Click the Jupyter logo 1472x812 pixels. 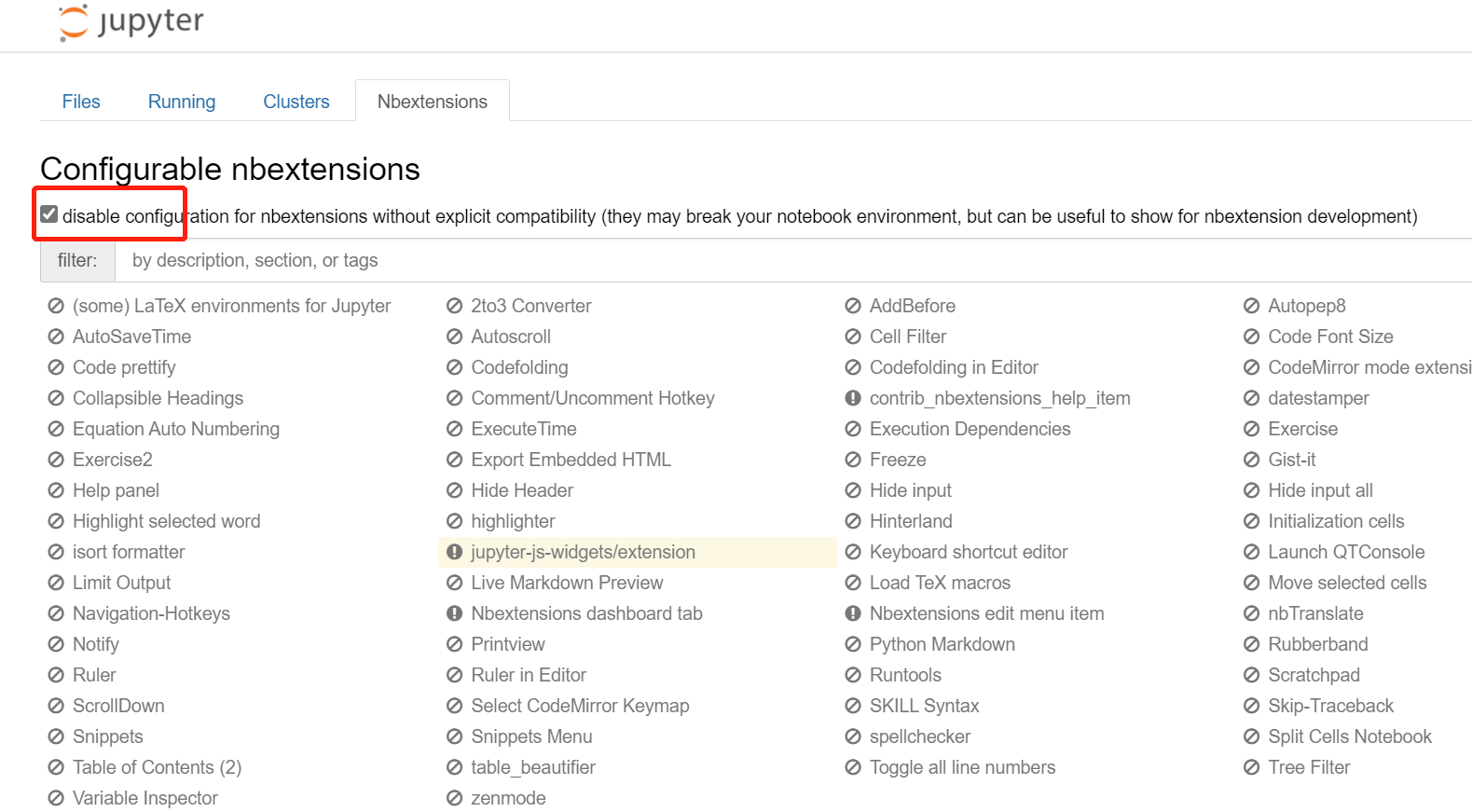click(129, 23)
